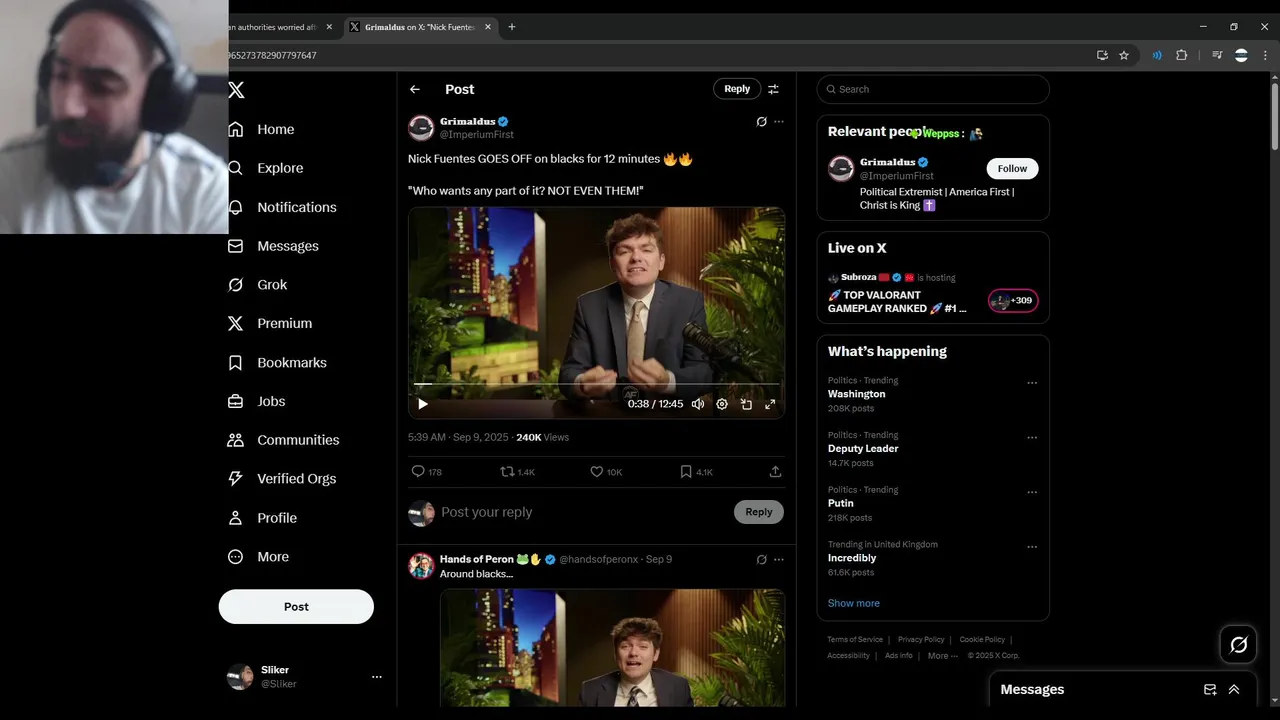Open Hands of Peron profile name
The height and width of the screenshot is (720, 1280).
pyautogui.click(x=477, y=559)
